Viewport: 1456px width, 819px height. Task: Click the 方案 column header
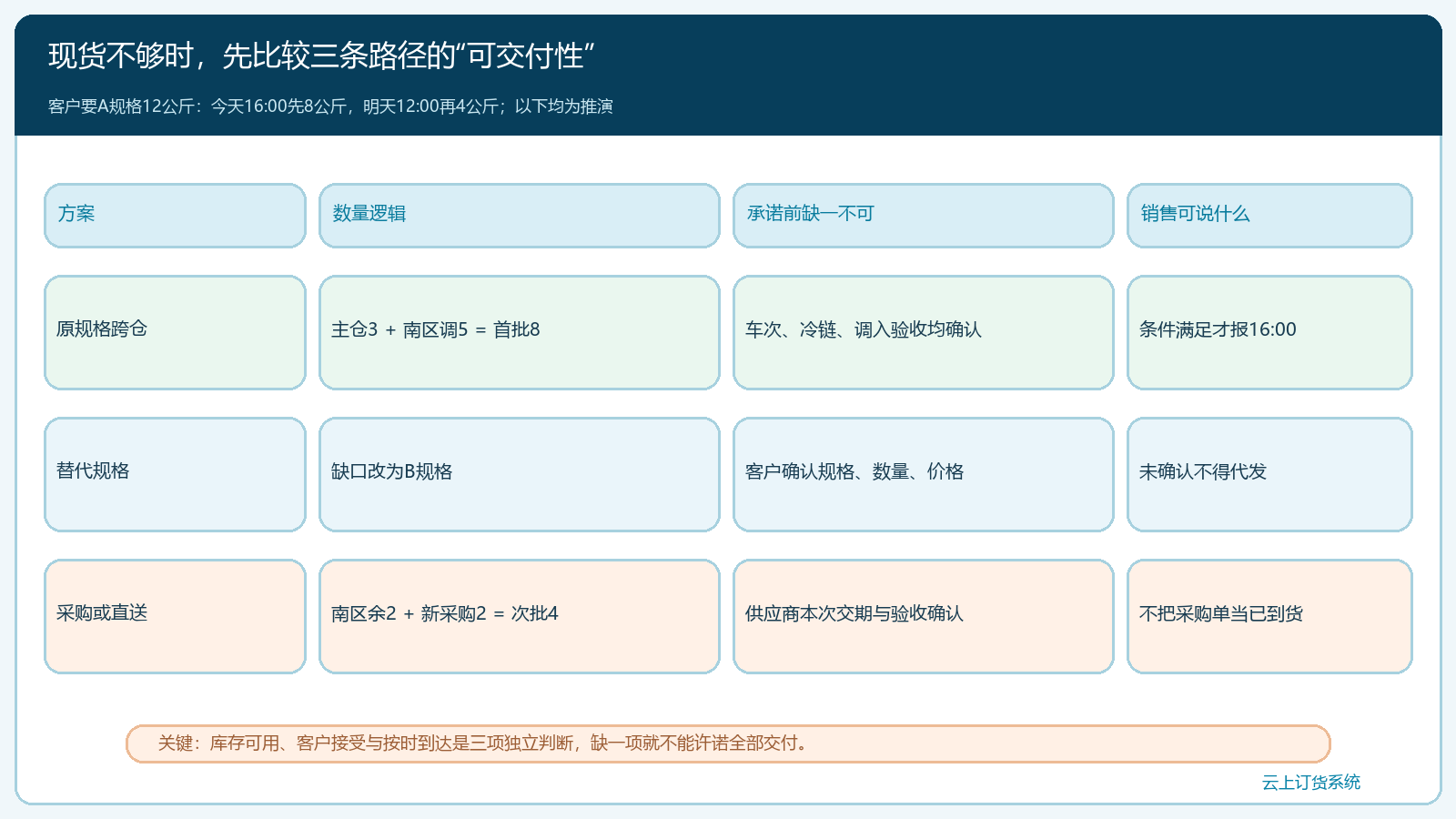pyautogui.click(x=175, y=216)
